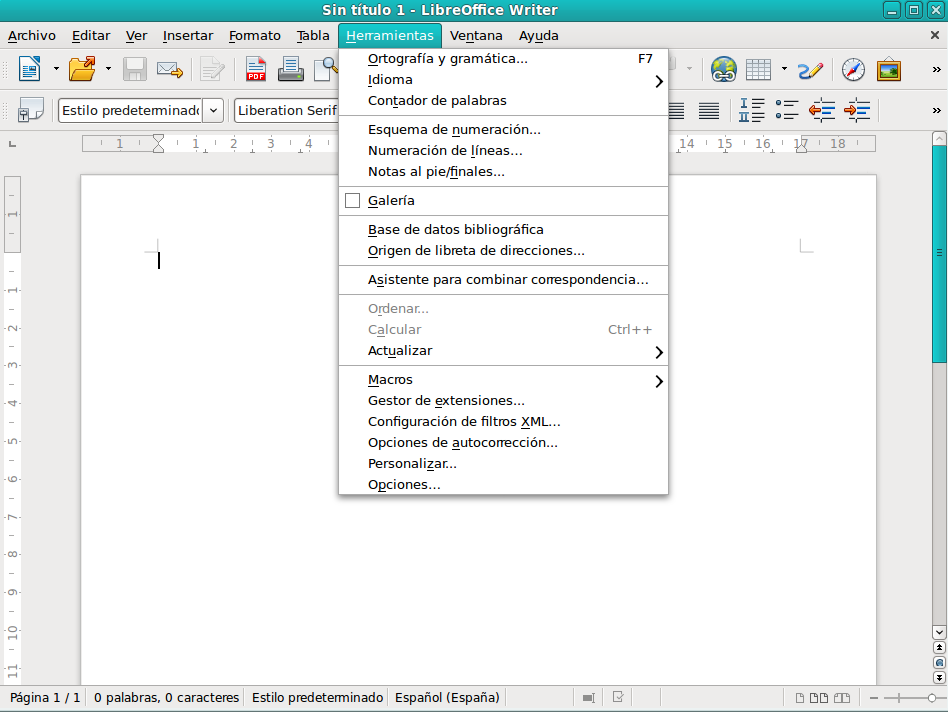The height and width of the screenshot is (712, 948).
Task: Click the Edit file mode icon
Action: pos(212,69)
